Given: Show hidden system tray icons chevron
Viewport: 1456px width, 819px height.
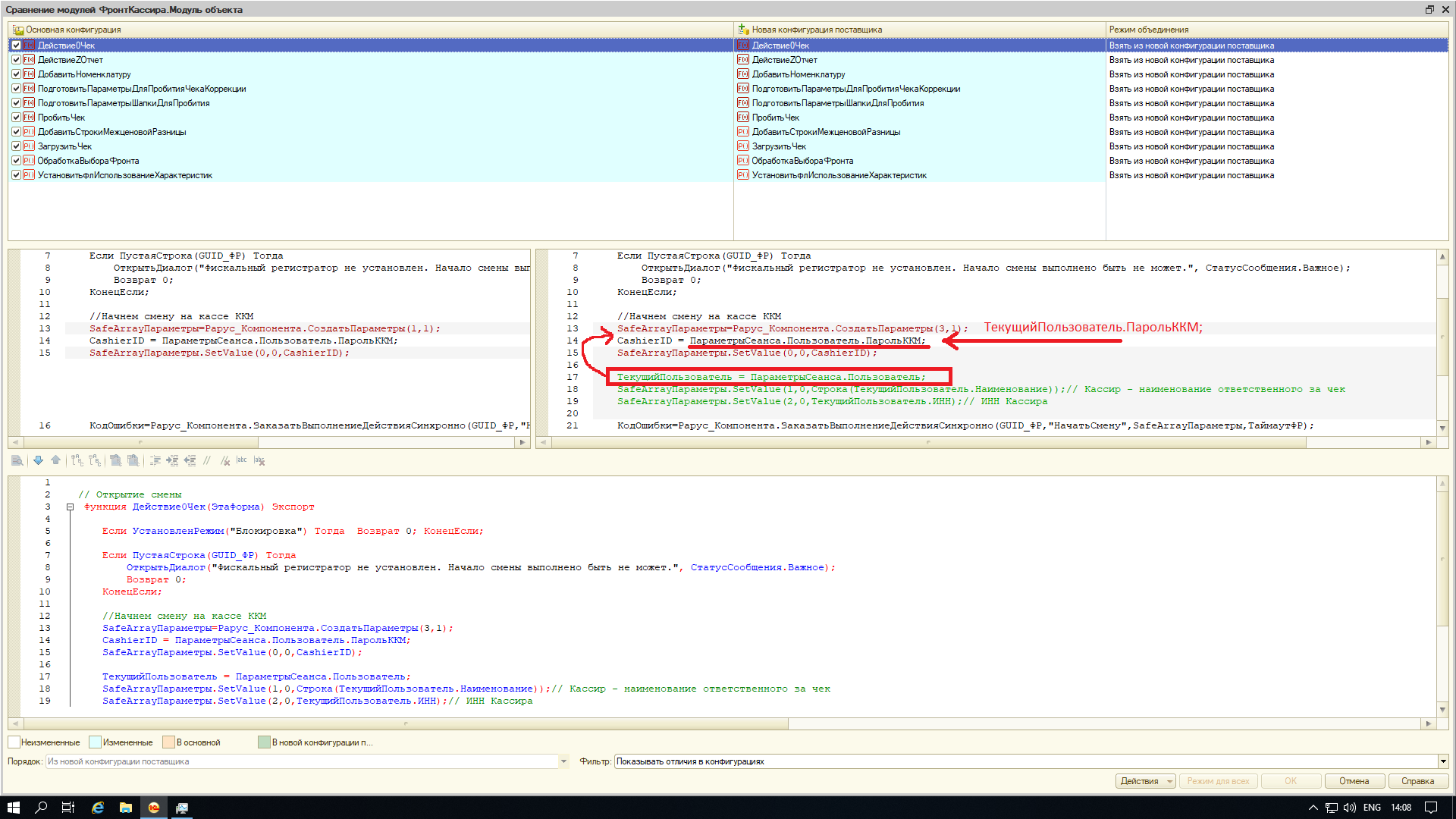Looking at the screenshot, I should pos(1313,808).
